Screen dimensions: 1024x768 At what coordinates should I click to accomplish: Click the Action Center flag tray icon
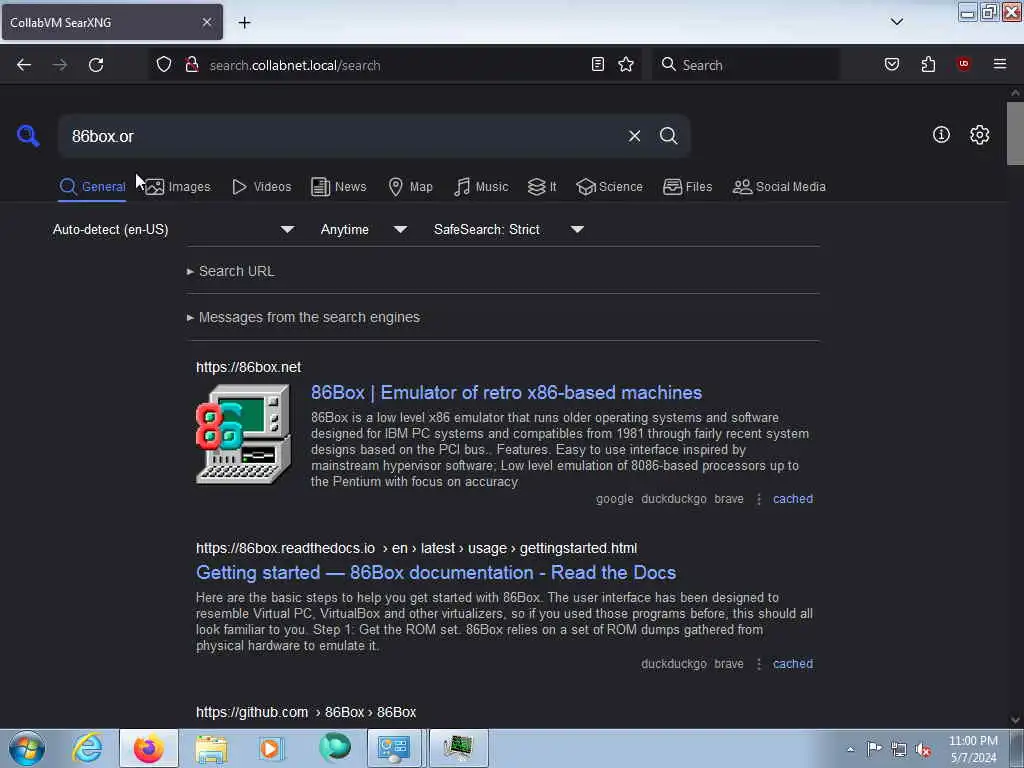click(x=874, y=749)
